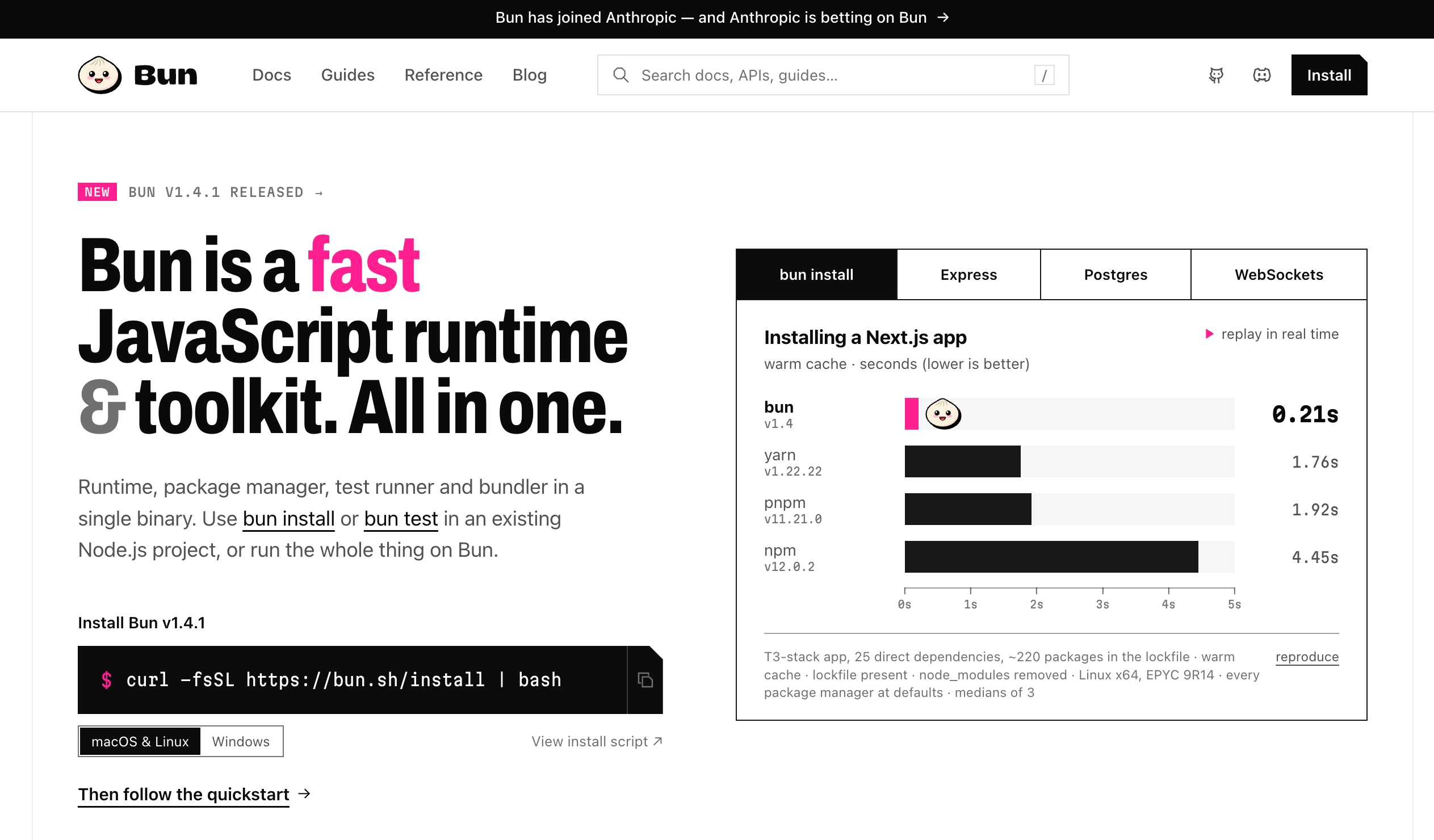Screen dimensions: 1434x840
Task: Follow the 'bun test' inline link
Action: coord(401,518)
